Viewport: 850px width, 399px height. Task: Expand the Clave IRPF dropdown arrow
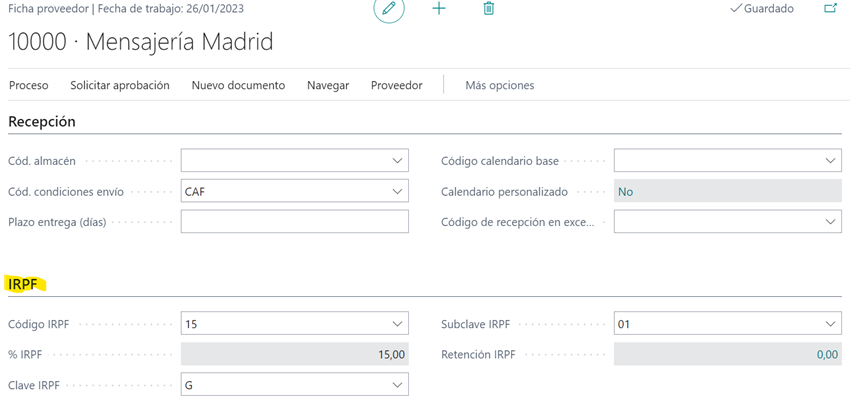coord(397,385)
